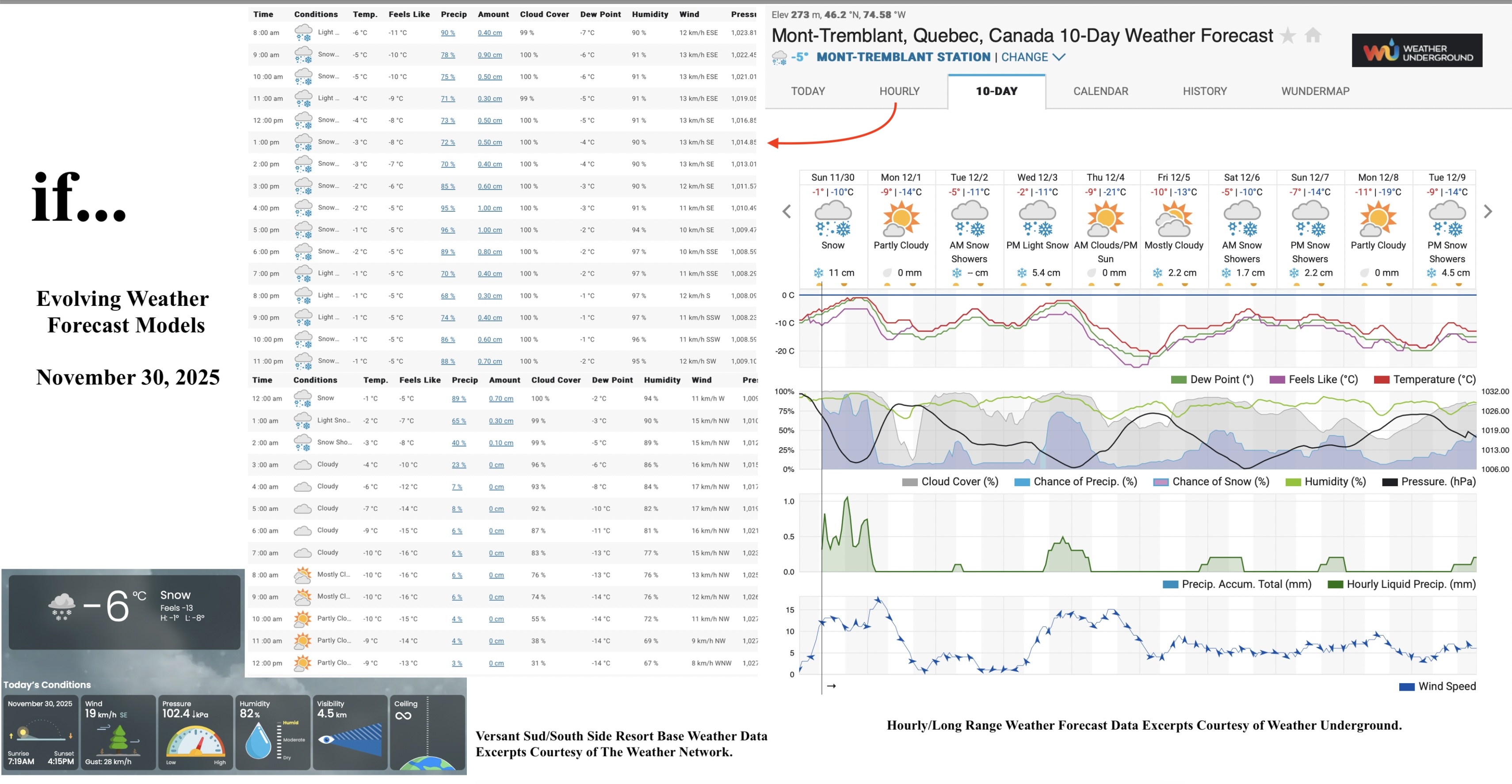Open the 90% precipitation link at 8:00 am

point(448,33)
